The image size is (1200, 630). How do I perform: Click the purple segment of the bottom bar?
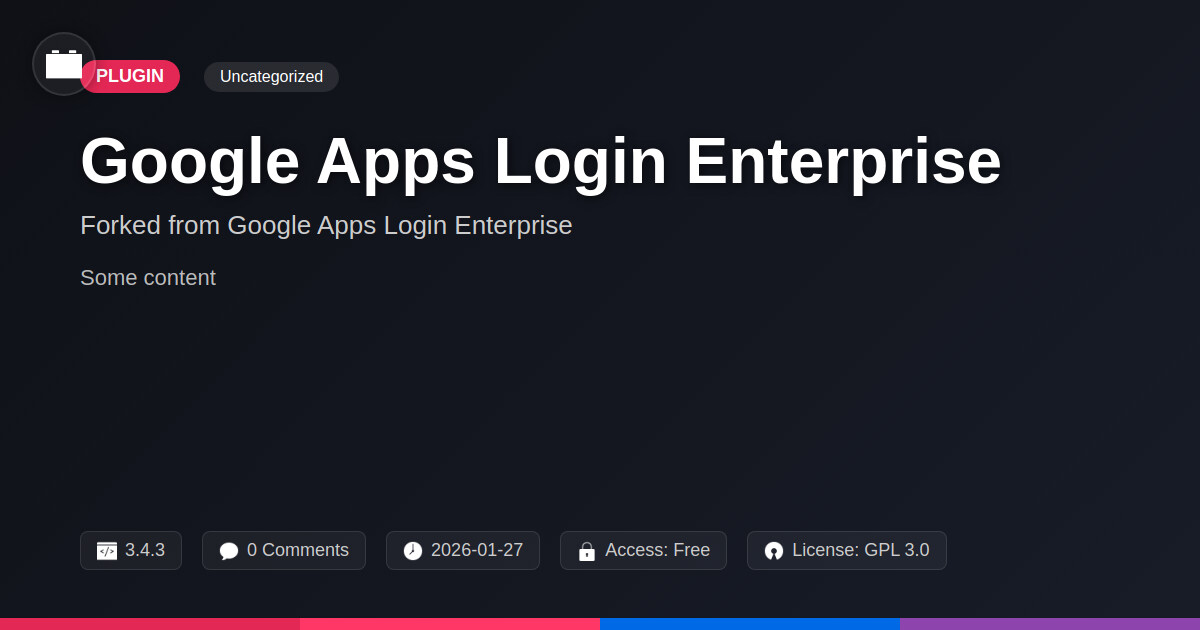click(1050, 623)
